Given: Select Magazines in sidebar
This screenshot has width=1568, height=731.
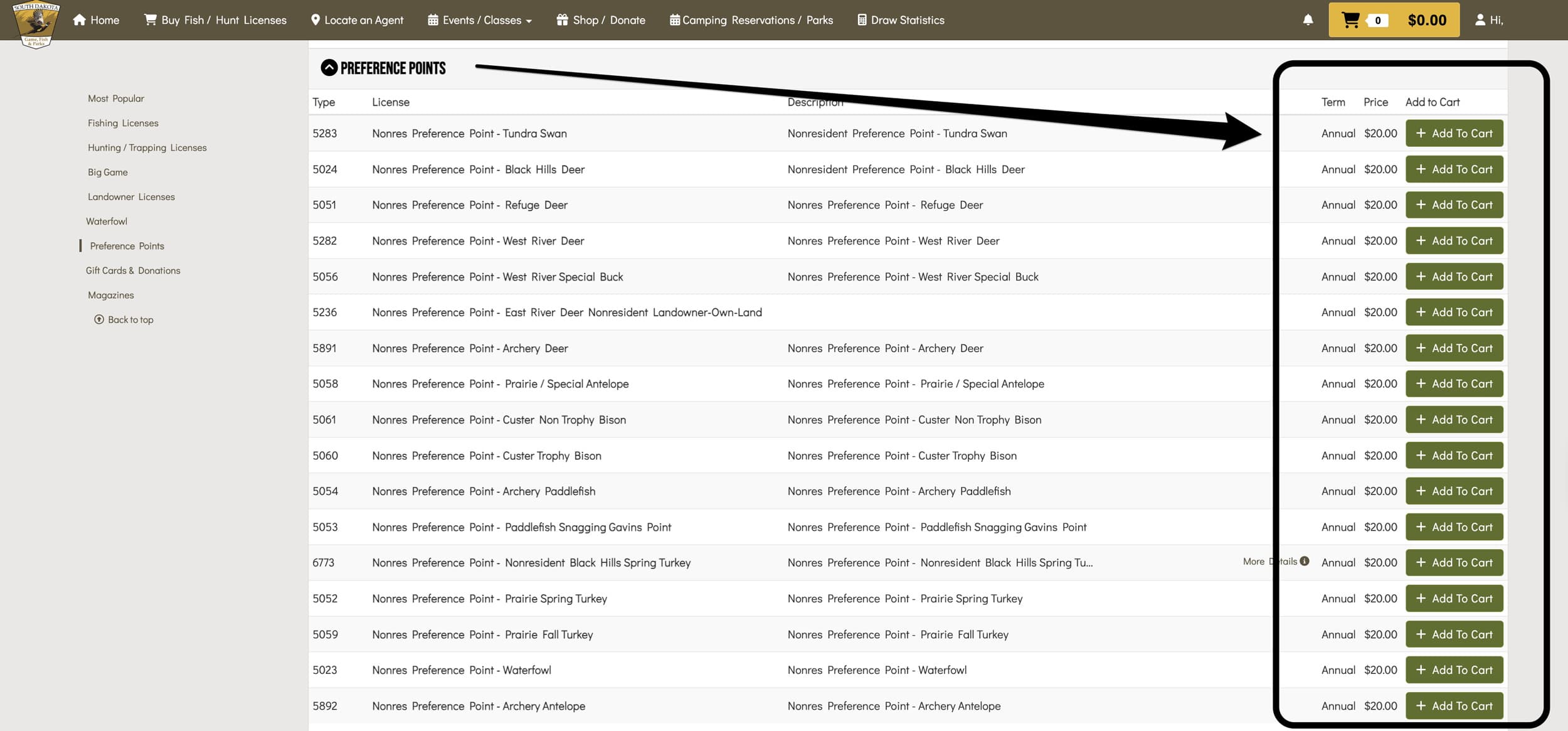Looking at the screenshot, I should [x=111, y=295].
